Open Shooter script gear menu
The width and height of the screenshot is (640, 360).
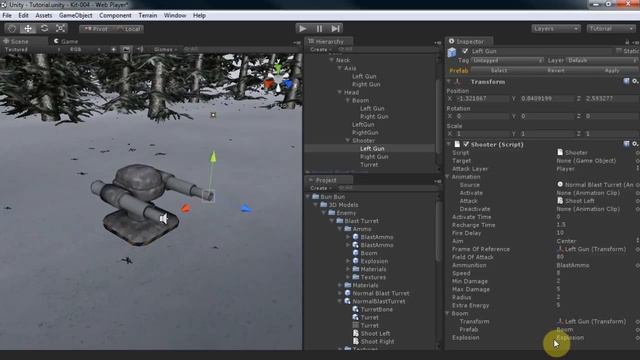click(x=635, y=144)
